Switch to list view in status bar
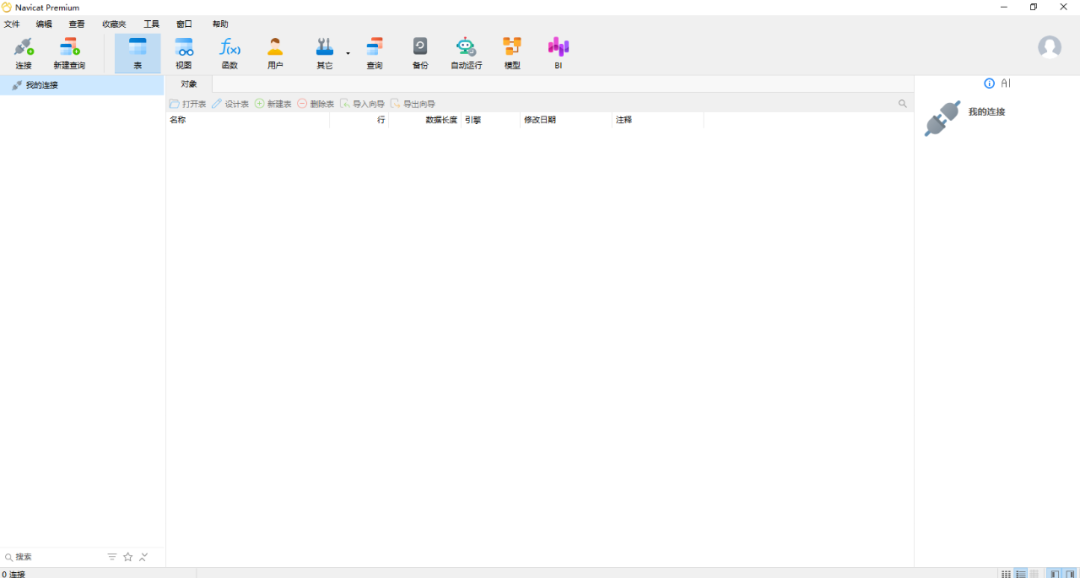This screenshot has width=1080, height=578. pyautogui.click(x=1020, y=573)
